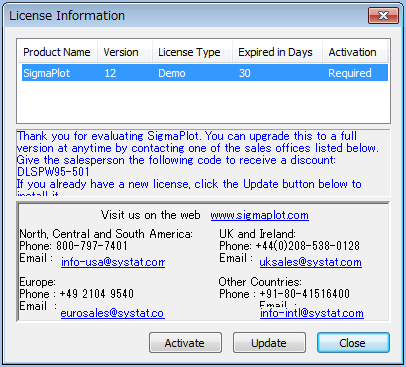Screen dimensions: 406x367
Task: Click the Update button
Action: (x=269, y=343)
